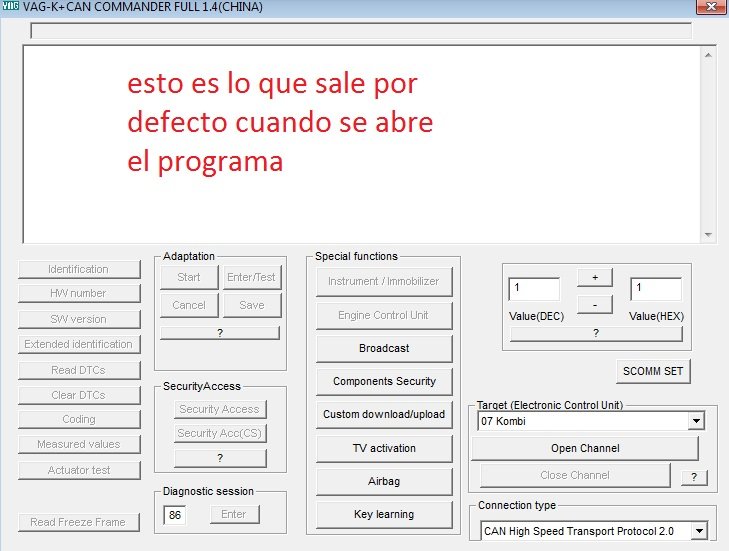This screenshot has width=729, height=551.
Task: Click Close Channel button
Action: pos(575,476)
